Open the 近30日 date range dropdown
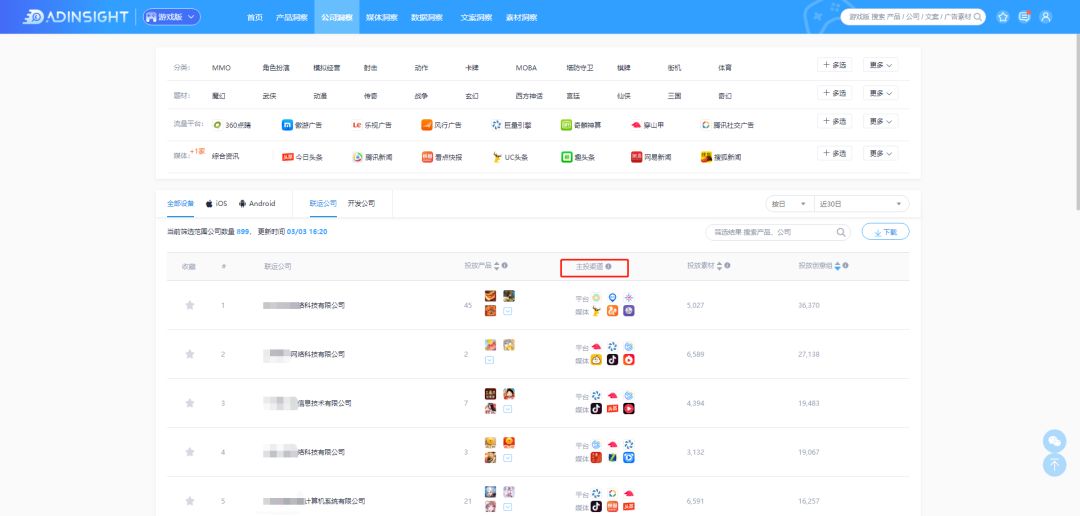Image resolution: width=1080 pixels, height=516 pixels. (861, 204)
